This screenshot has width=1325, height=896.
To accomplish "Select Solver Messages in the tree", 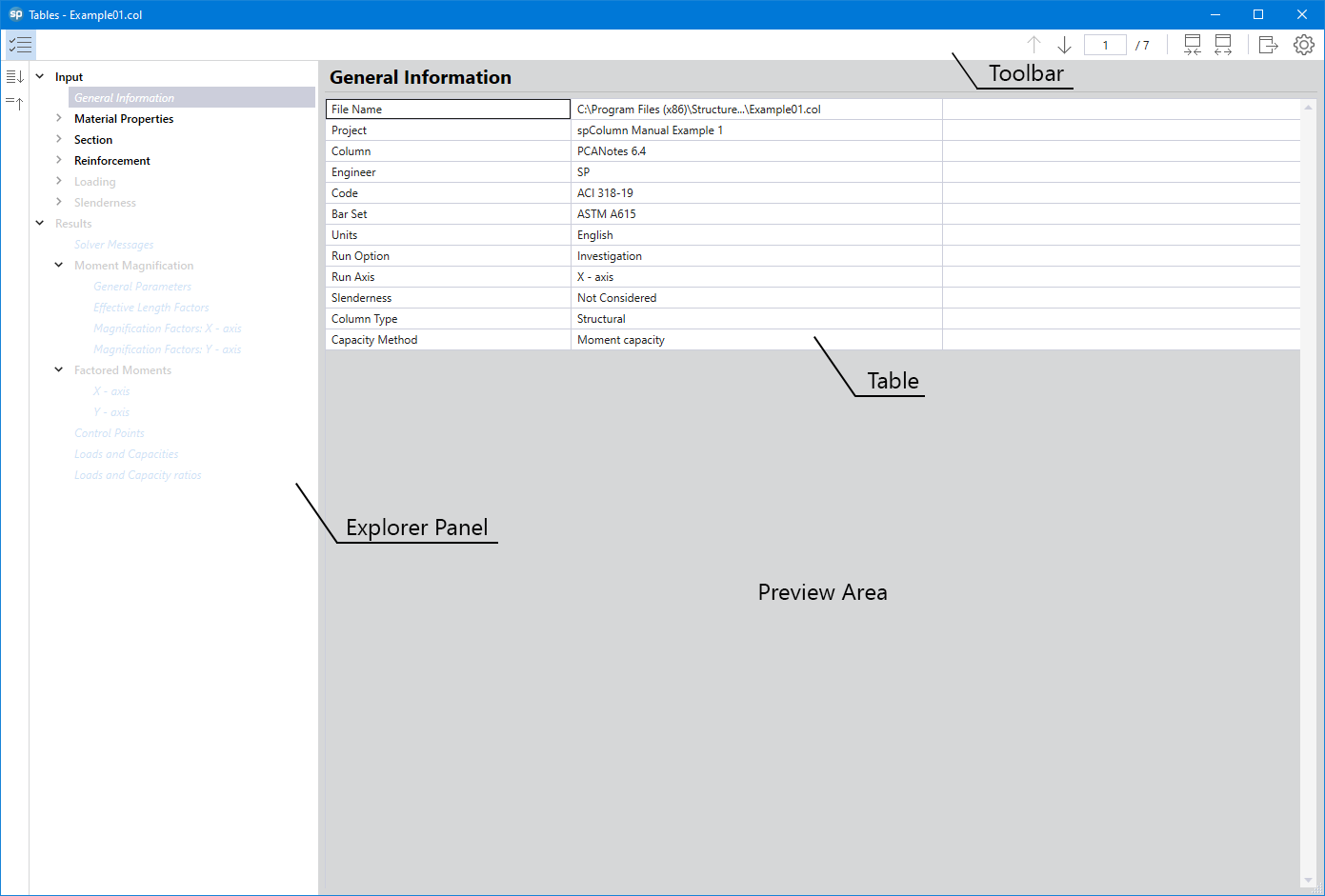I will (112, 244).
